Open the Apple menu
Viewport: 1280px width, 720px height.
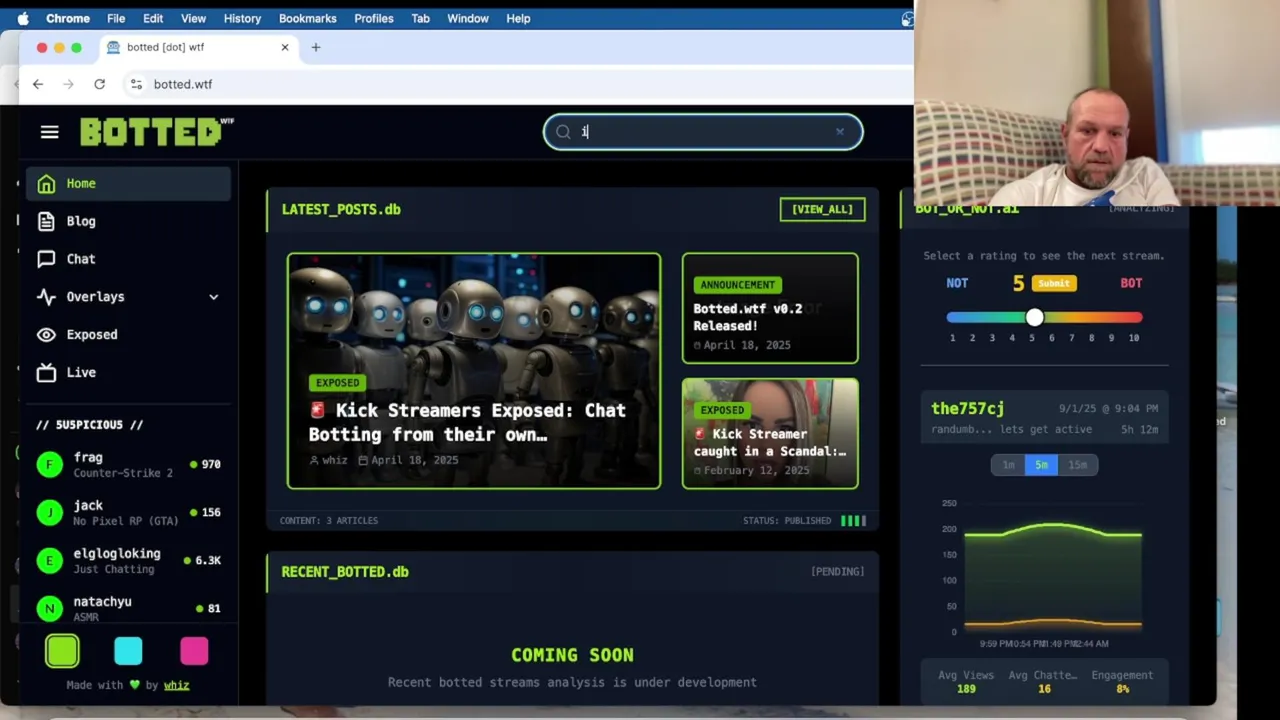click(x=23, y=18)
